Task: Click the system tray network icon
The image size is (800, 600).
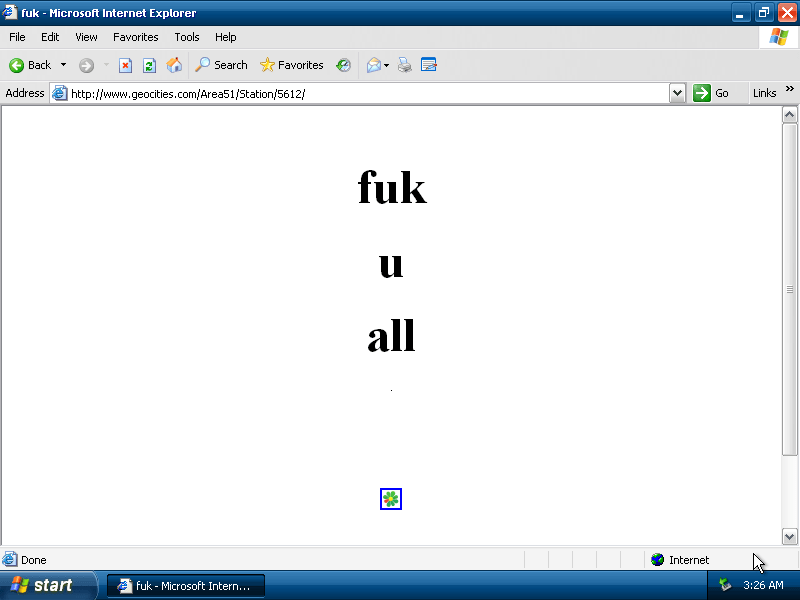Action: click(x=725, y=584)
